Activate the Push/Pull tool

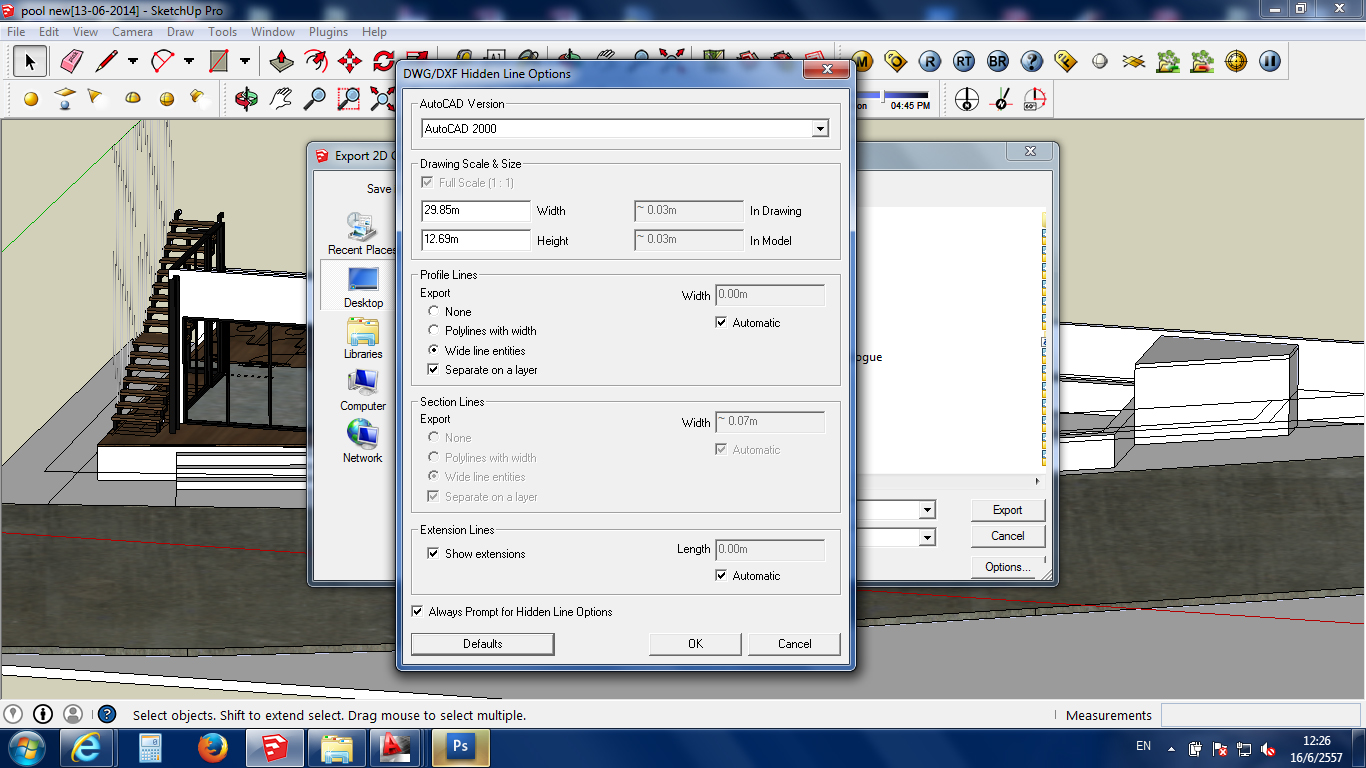click(283, 62)
